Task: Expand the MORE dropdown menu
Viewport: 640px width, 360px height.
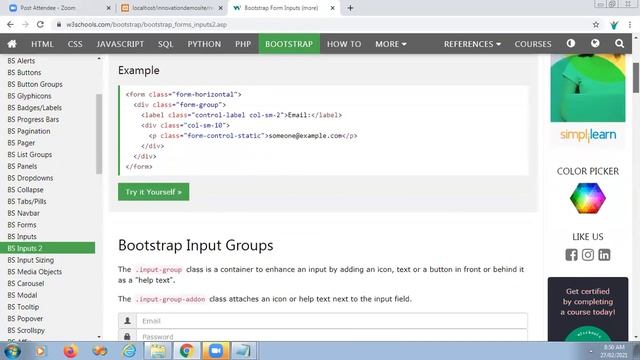Action: pos(391,44)
